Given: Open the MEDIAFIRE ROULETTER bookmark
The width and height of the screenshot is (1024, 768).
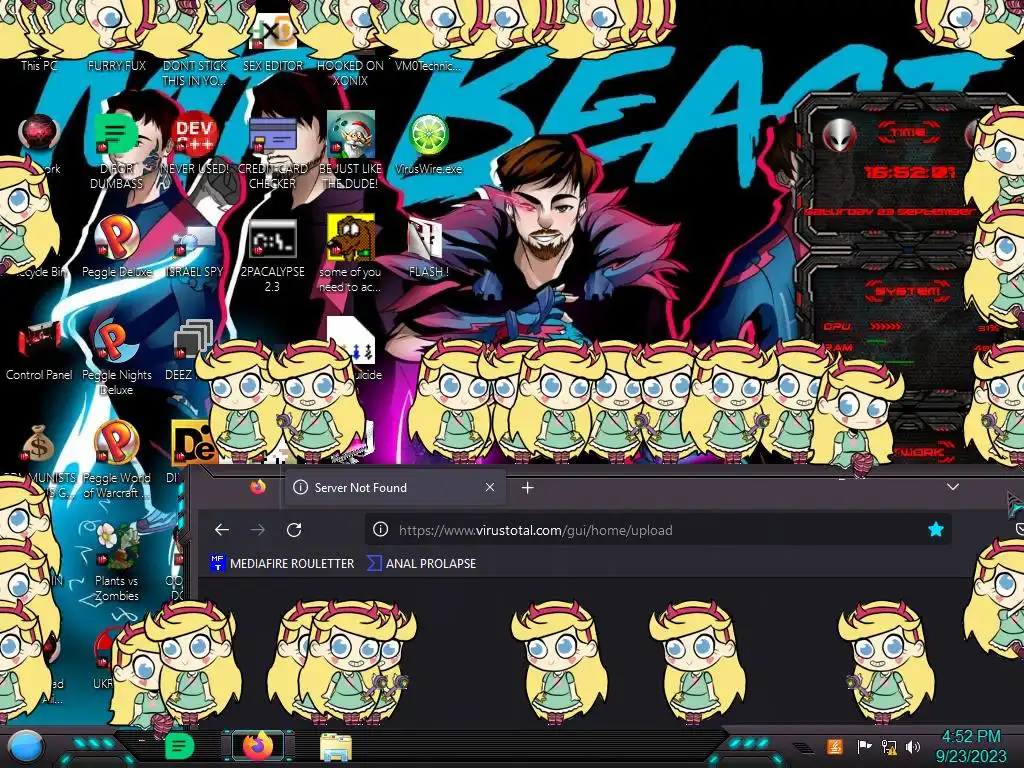Looking at the screenshot, I should (282, 563).
